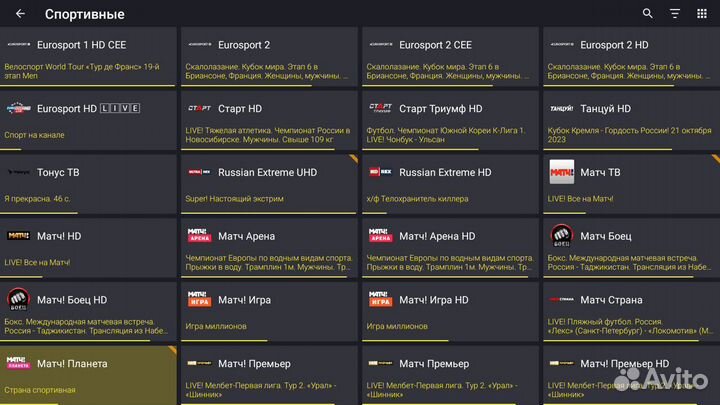The height and width of the screenshot is (405, 720).
Task: Click the Пляжный футбол program description
Action: (x=630, y=326)
